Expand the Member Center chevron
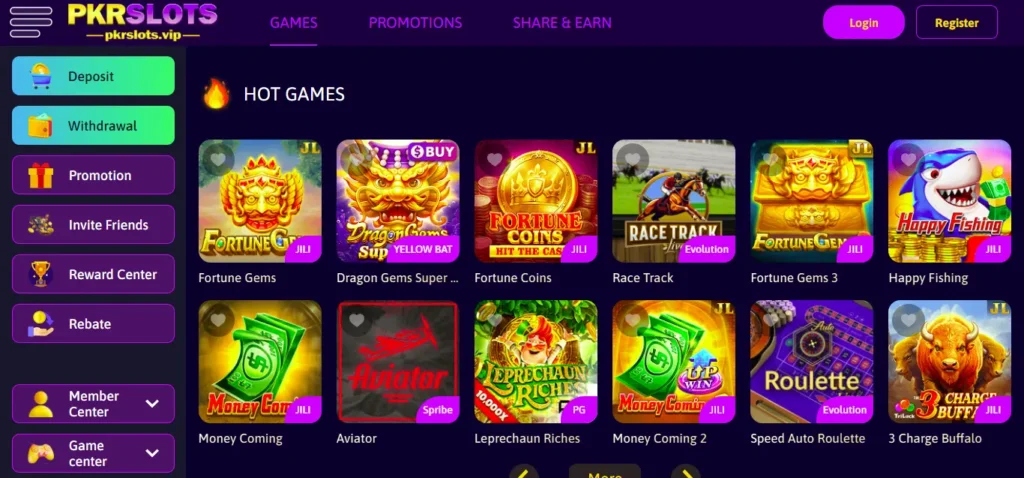 point(152,404)
